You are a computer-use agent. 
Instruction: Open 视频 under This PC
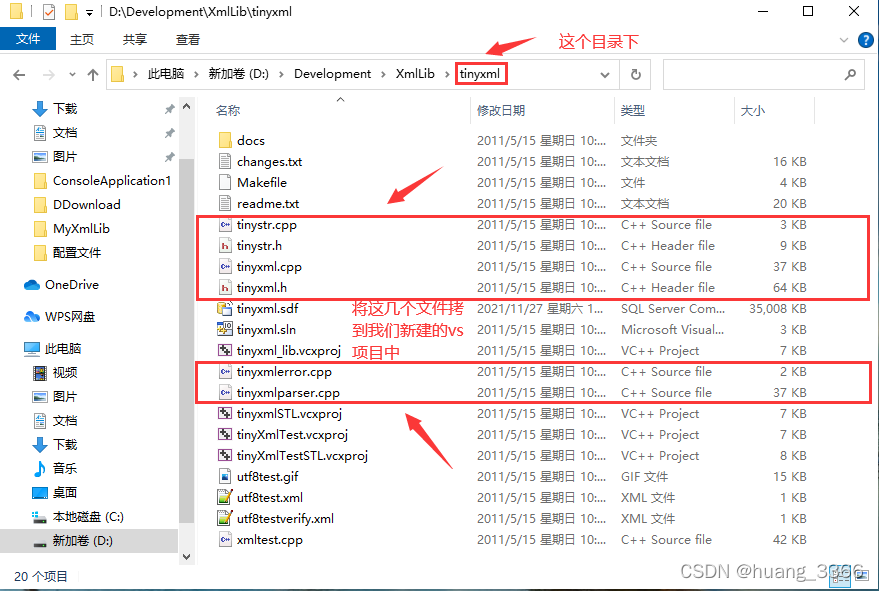[54, 373]
